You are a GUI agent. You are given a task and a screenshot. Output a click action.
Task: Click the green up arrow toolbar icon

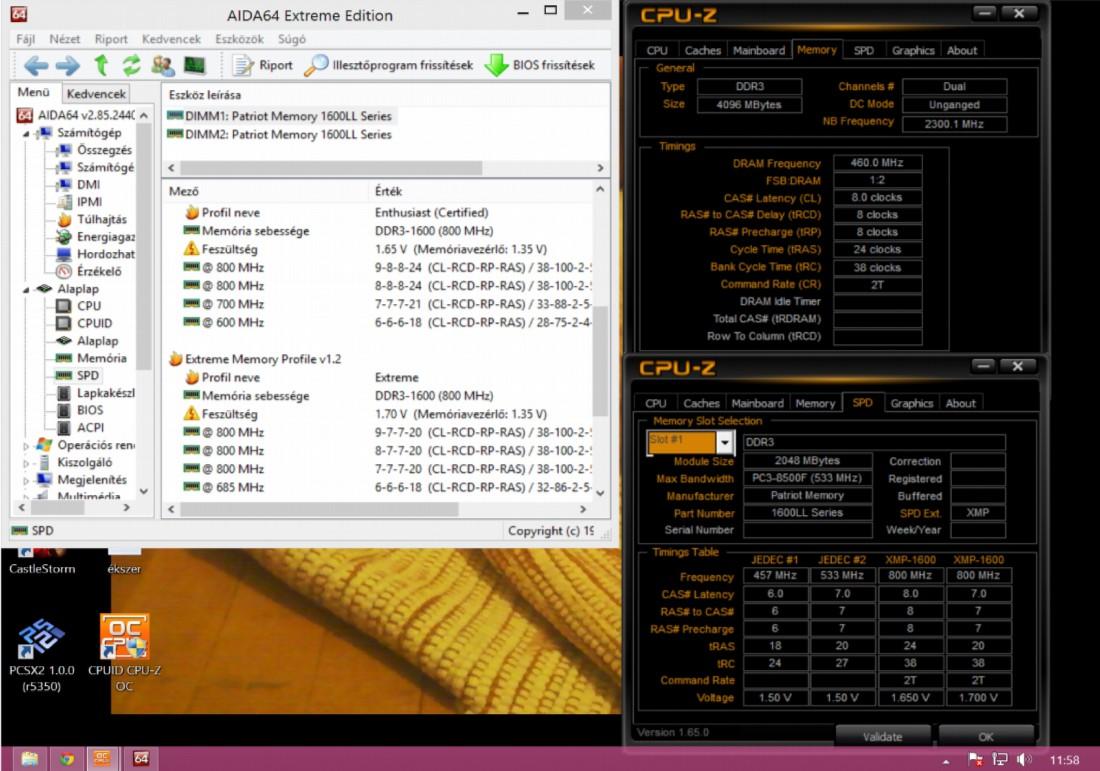coord(101,65)
